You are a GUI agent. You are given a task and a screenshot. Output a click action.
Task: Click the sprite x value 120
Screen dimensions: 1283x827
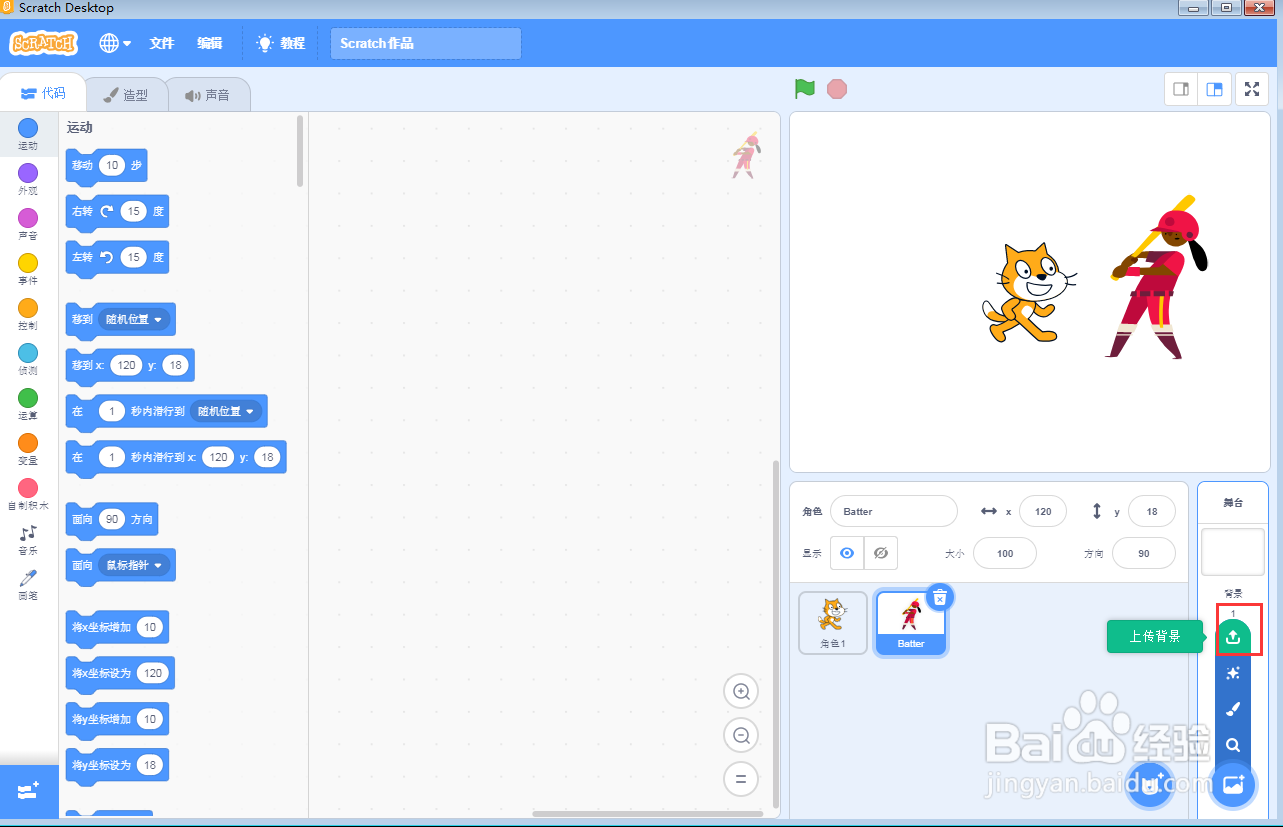point(1043,511)
